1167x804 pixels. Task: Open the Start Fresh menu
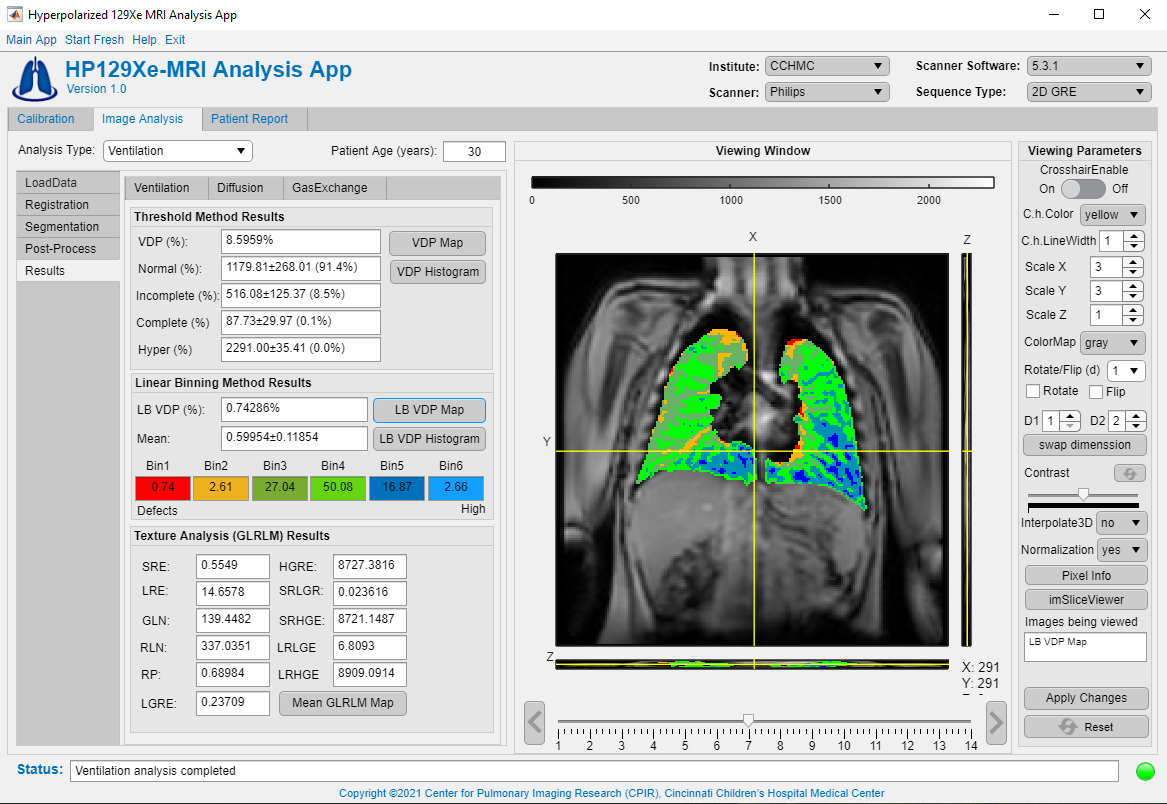[94, 40]
